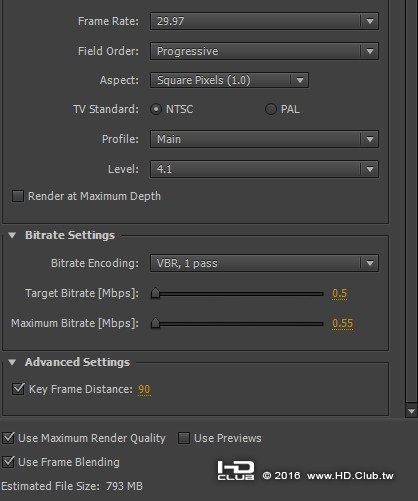Click the Target Bitrate slider handle
Screen dimensions: 418x501
point(155,293)
